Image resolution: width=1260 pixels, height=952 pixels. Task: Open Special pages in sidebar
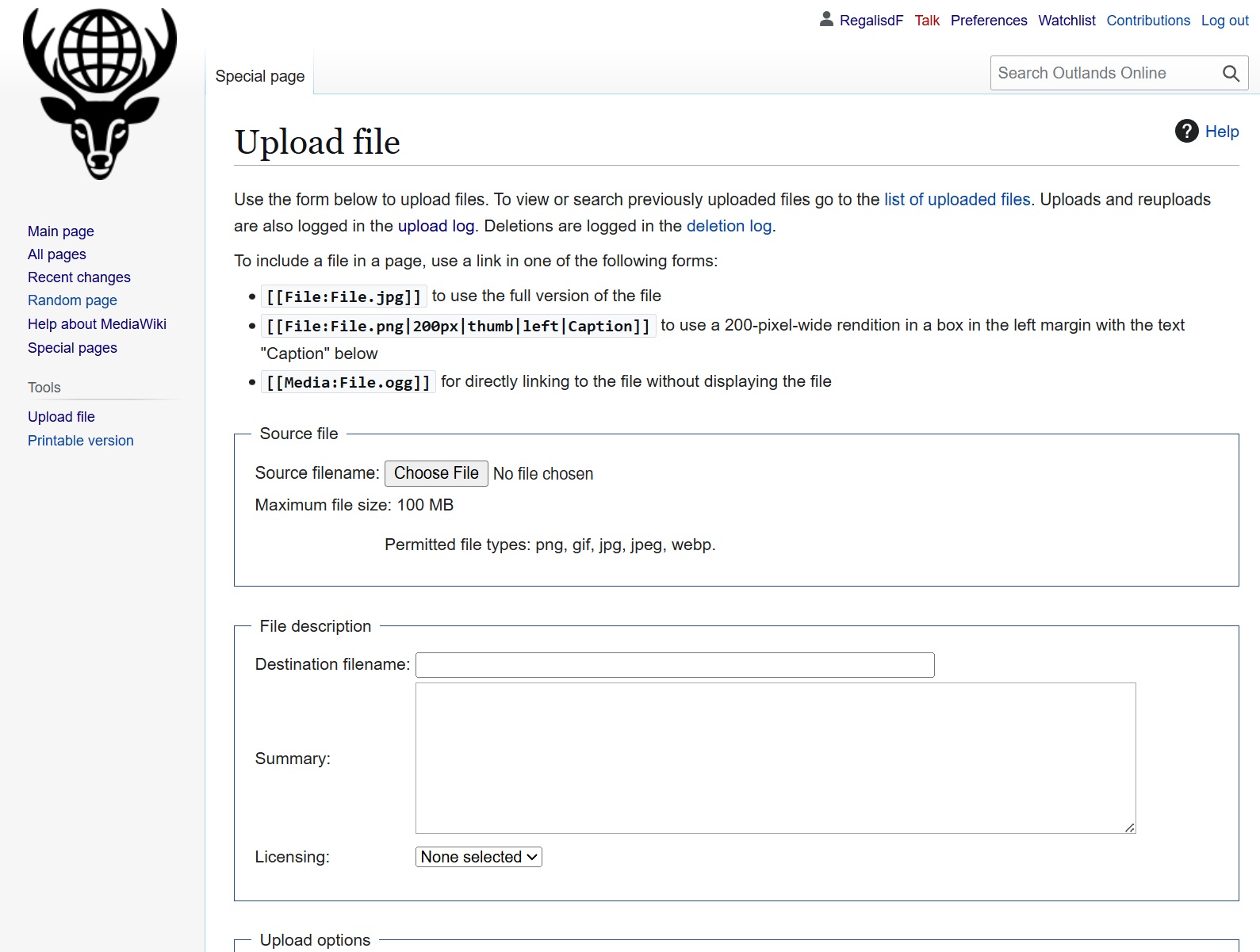point(72,348)
